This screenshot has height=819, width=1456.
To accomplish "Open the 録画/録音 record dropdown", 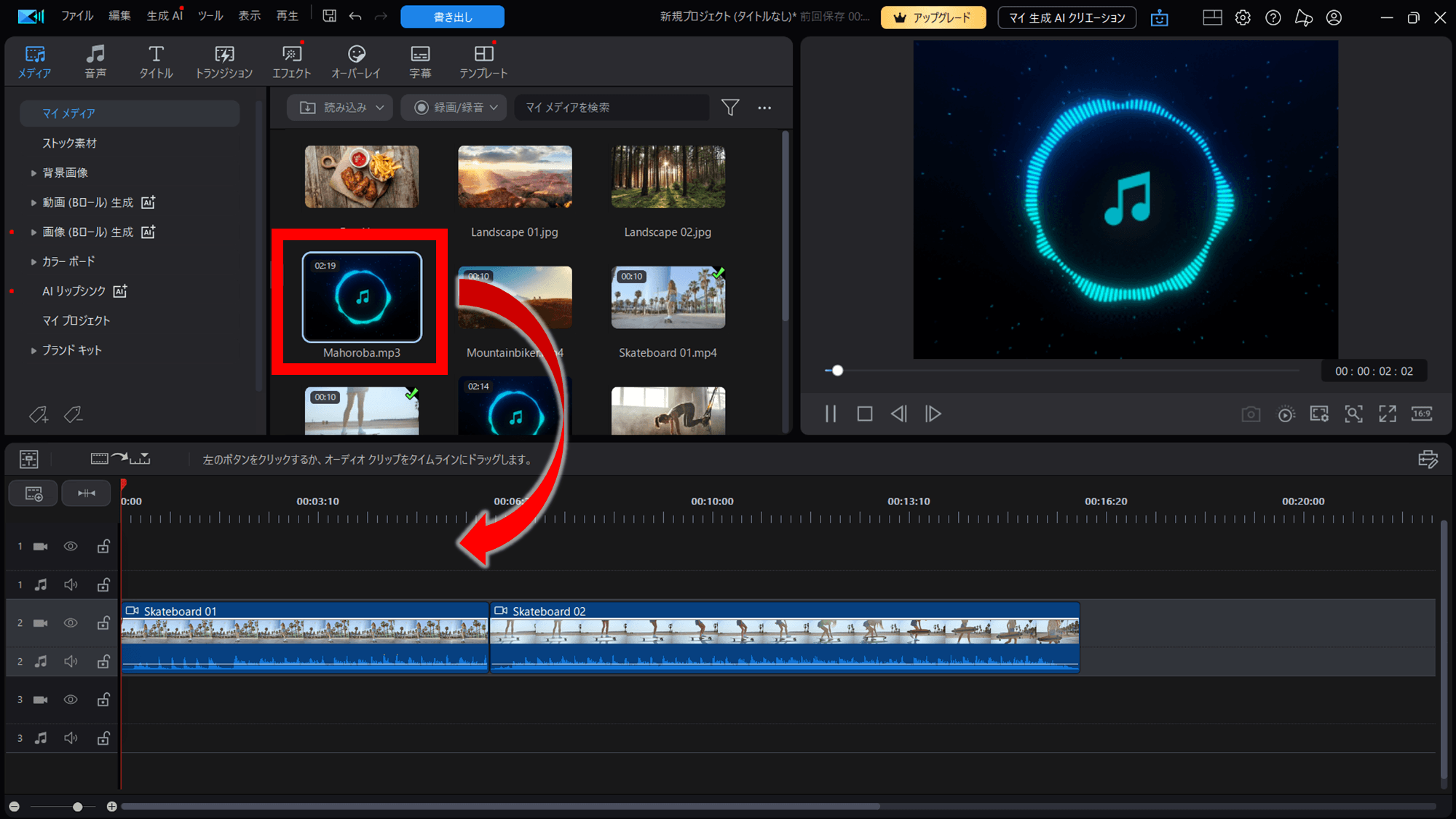I will click(x=455, y=108).
